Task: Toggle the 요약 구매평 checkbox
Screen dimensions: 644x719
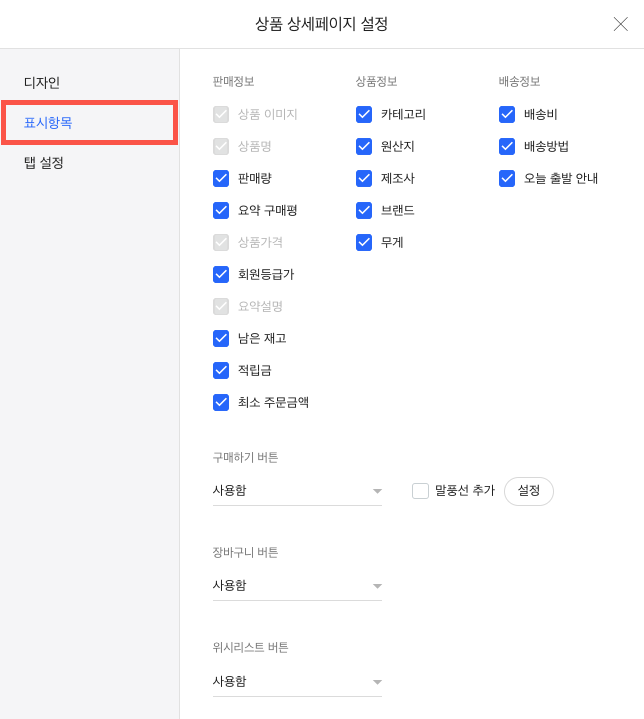Action: pyautogui.click(x=221, y=210)
